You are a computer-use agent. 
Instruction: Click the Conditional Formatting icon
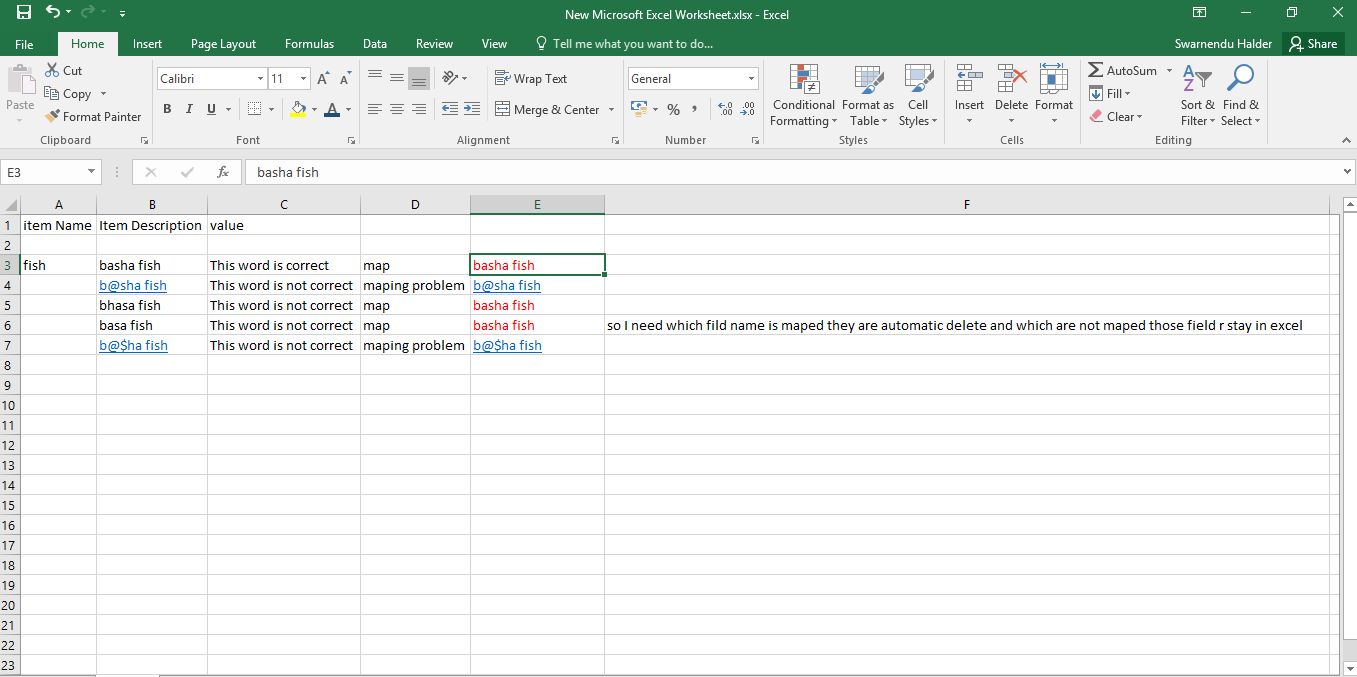coord(803,79)
